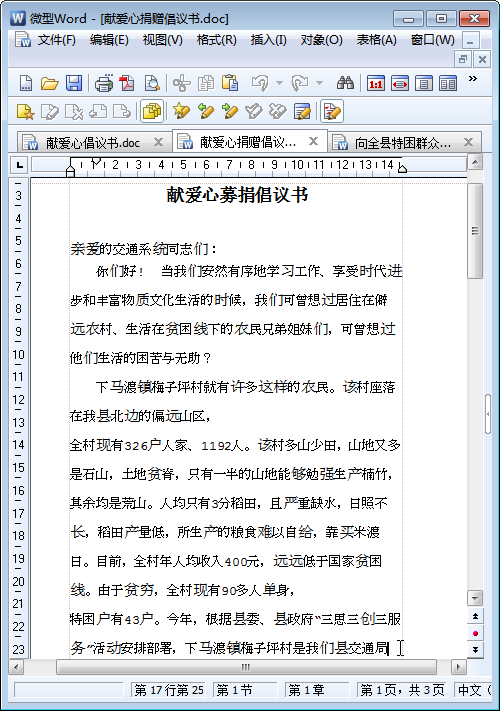The image size is (500, 711).
Task: Toggle the highlighted stacked-pages toolbar icon
Action: 152,112
